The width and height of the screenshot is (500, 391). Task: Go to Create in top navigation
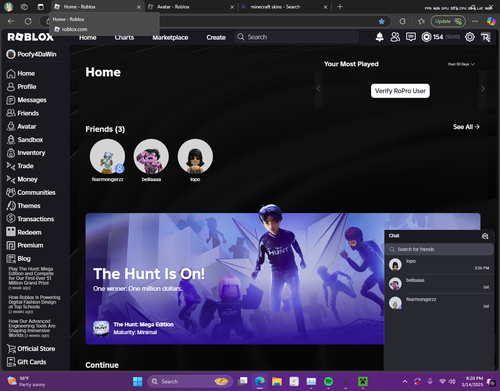point(216,37)
